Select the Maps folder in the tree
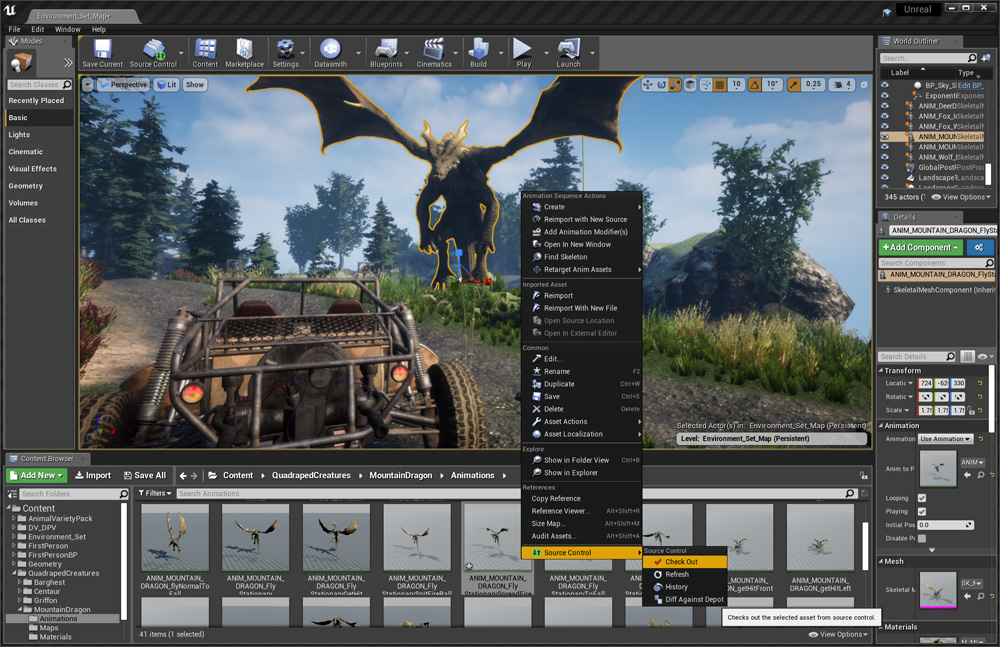 click(48, 628)
